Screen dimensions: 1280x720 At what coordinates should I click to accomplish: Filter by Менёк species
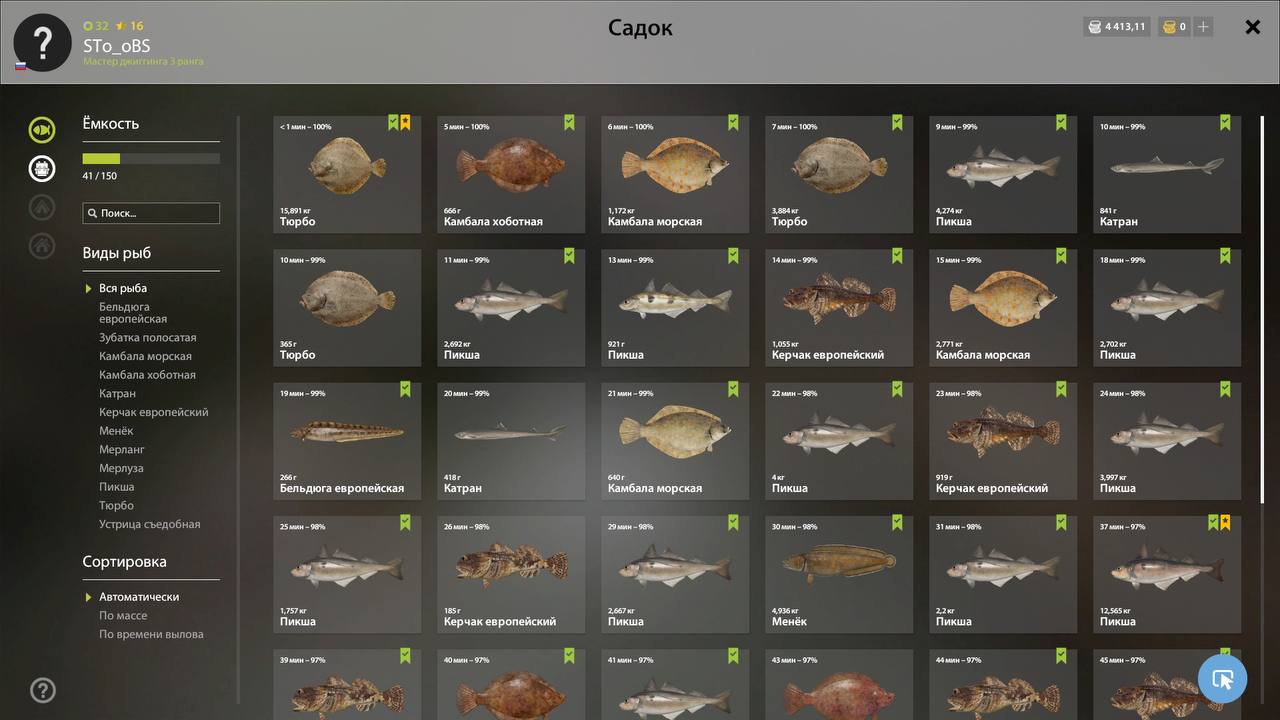point(116,431)
